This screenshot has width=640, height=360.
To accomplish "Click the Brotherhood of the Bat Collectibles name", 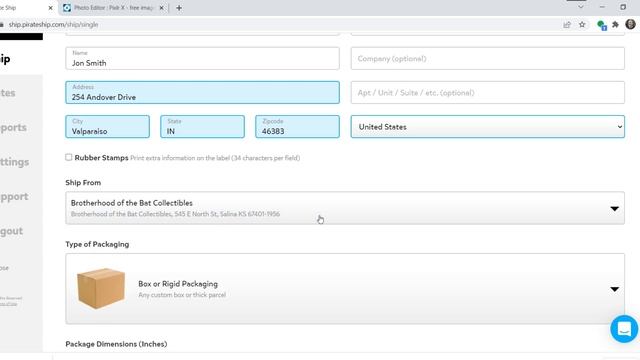I will (x=131, y=203).
